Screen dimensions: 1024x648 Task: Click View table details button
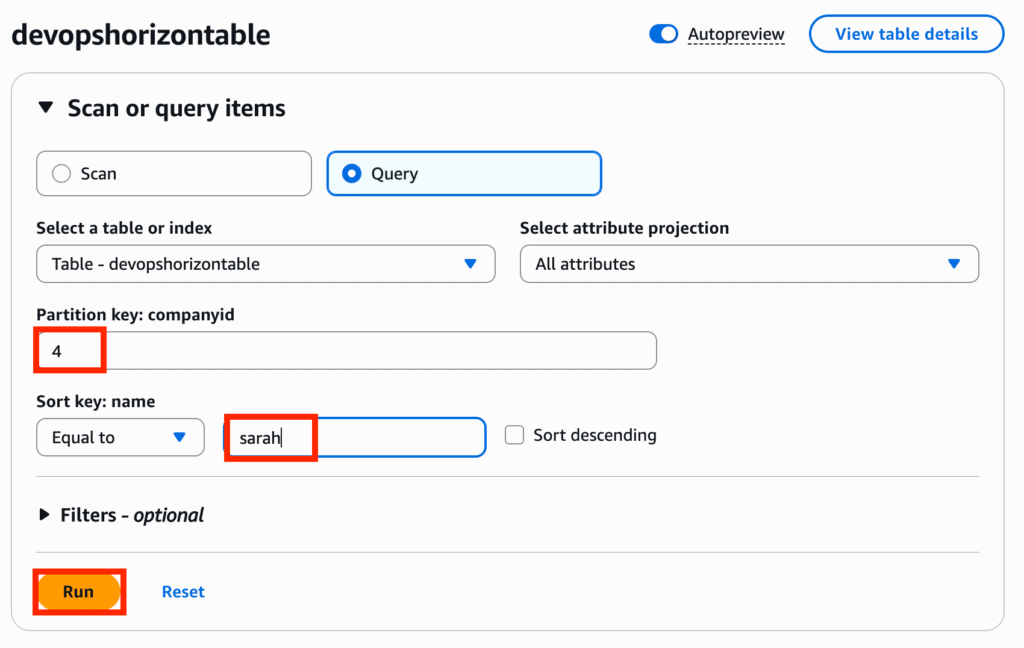pyautogui.click(x=906, y=34)
